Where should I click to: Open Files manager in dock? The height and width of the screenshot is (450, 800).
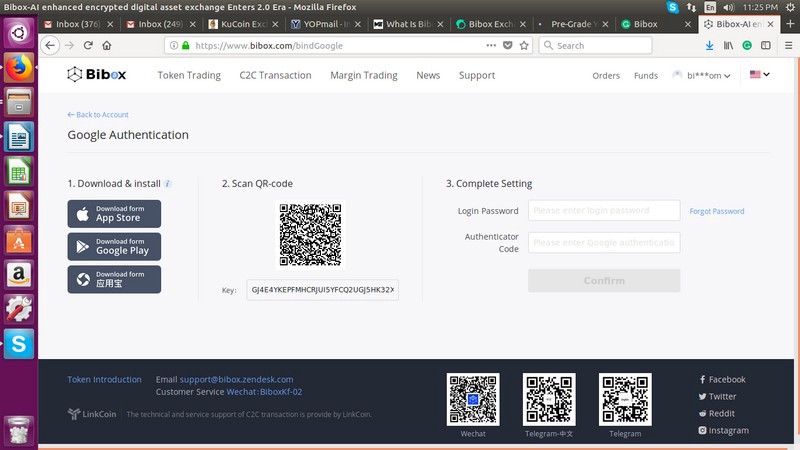coord(19,102)
